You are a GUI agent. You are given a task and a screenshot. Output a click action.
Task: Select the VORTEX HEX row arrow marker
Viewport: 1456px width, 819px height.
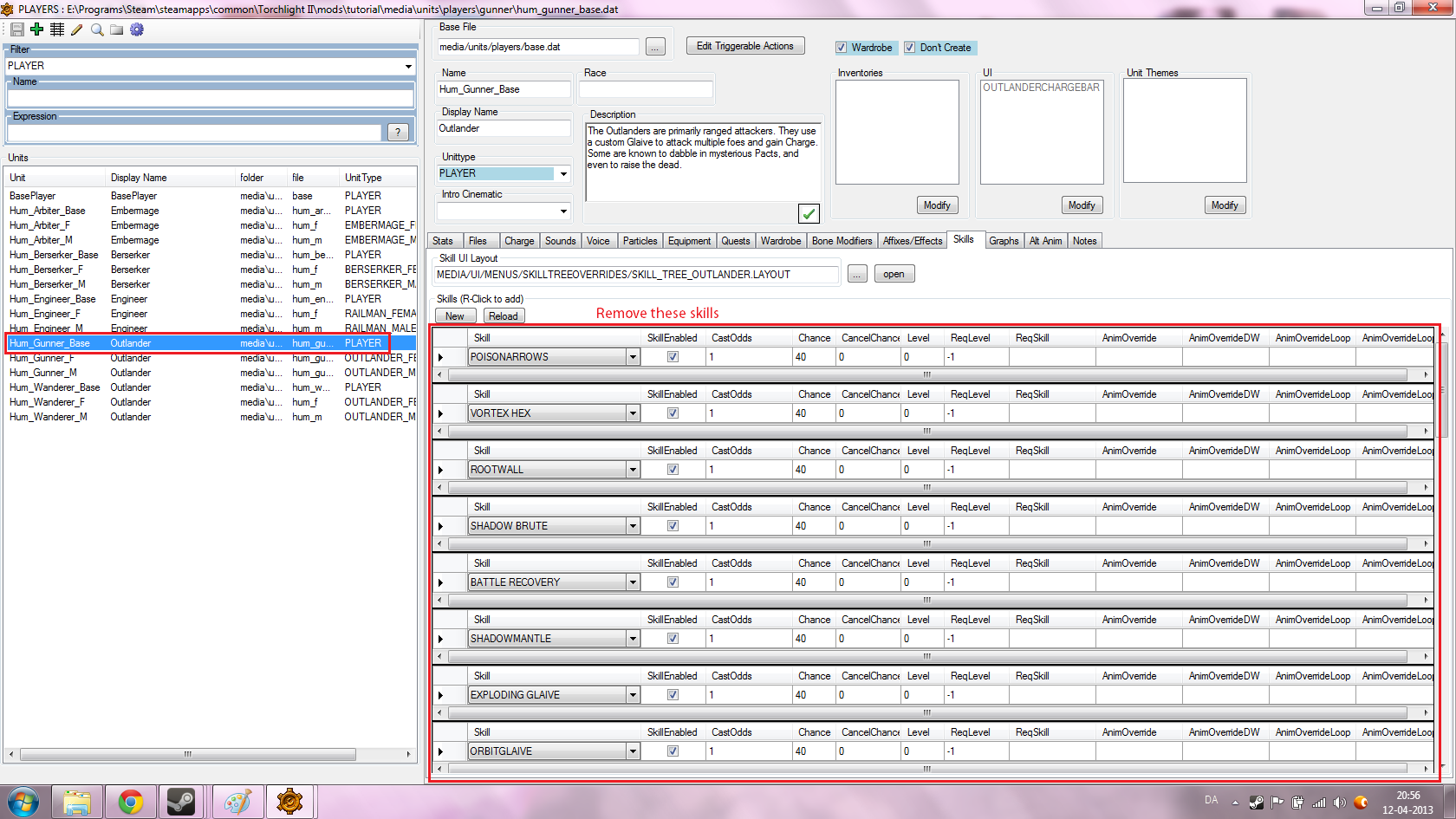coord(441,413)
